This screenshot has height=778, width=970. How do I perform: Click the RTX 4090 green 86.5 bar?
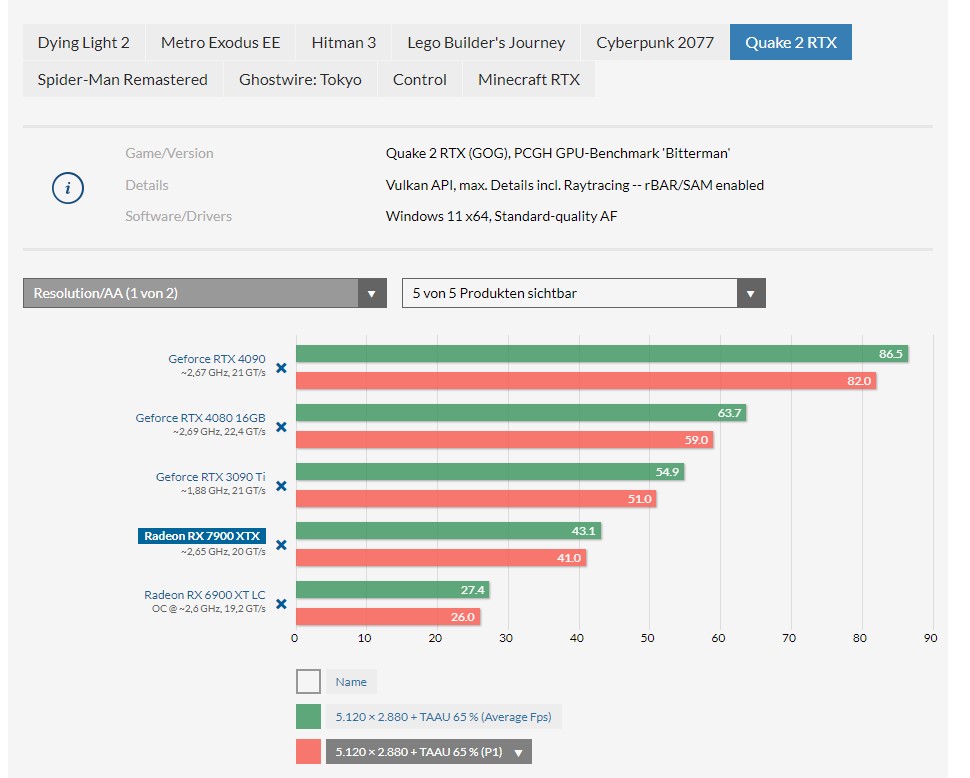coord(602,354)
